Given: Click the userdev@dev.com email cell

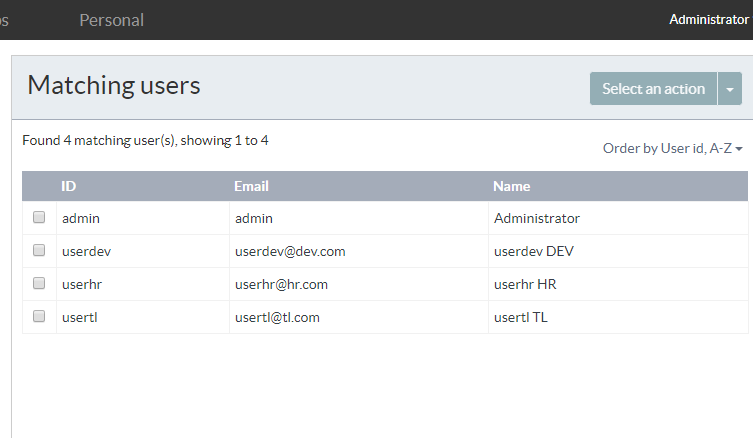Looking at the screenshot, I should 290,251.
